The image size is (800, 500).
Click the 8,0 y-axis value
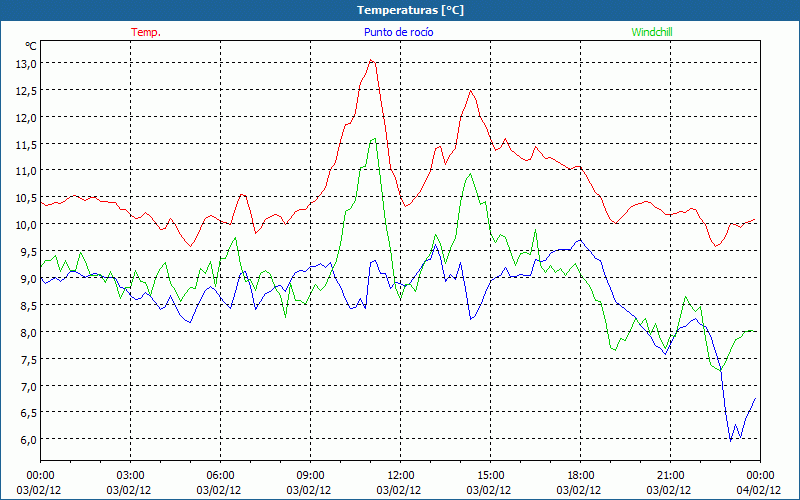point(28,333)
